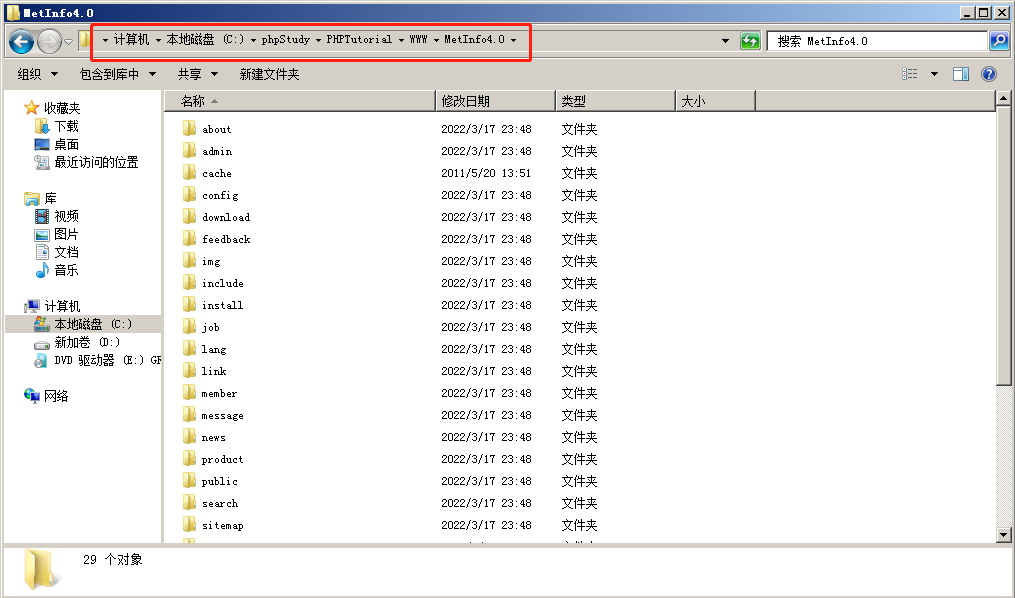Viewport: 1015px width, 598px height.
Task: Select 收藏夹 in the navigation pane
Action: [61, 108]
